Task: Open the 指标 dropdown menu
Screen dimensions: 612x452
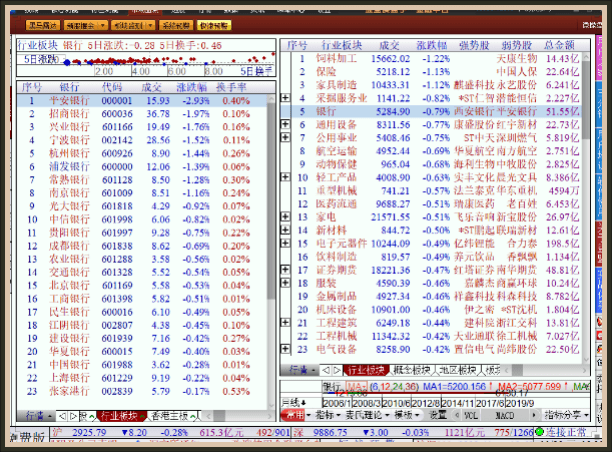Action: click(328, 415)
